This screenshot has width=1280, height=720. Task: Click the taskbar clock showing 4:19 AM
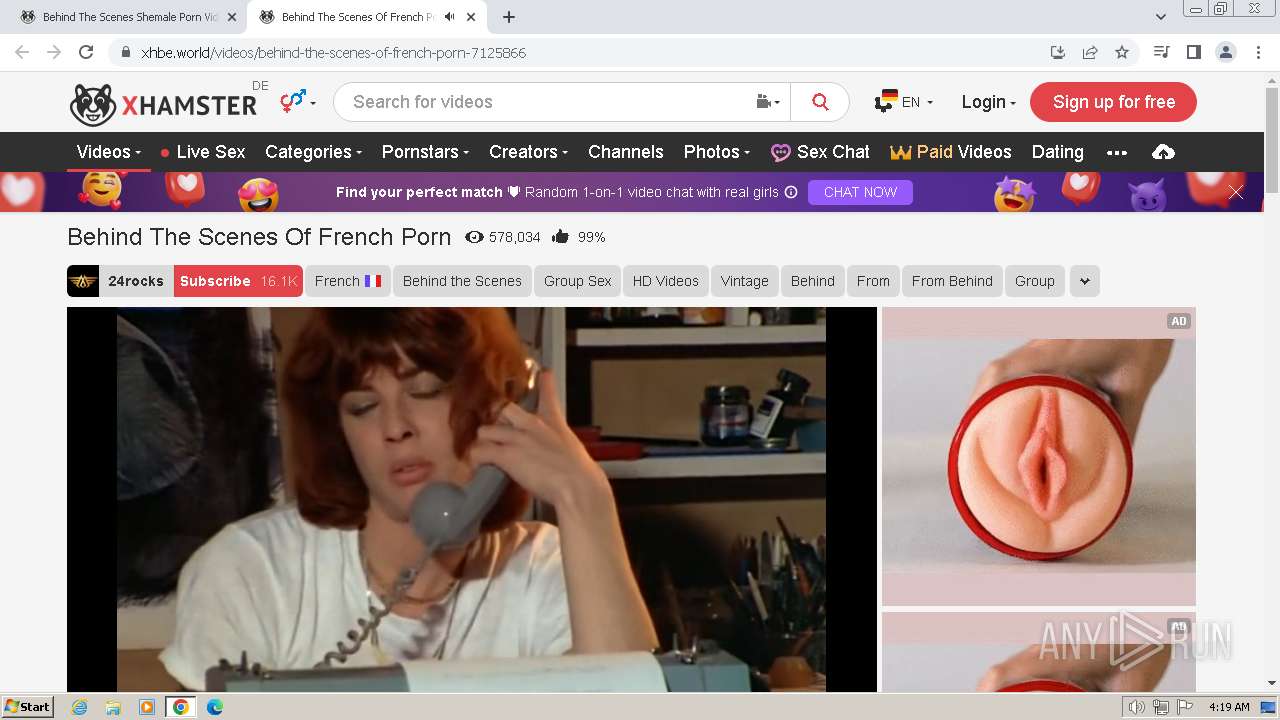(1229, 707)
